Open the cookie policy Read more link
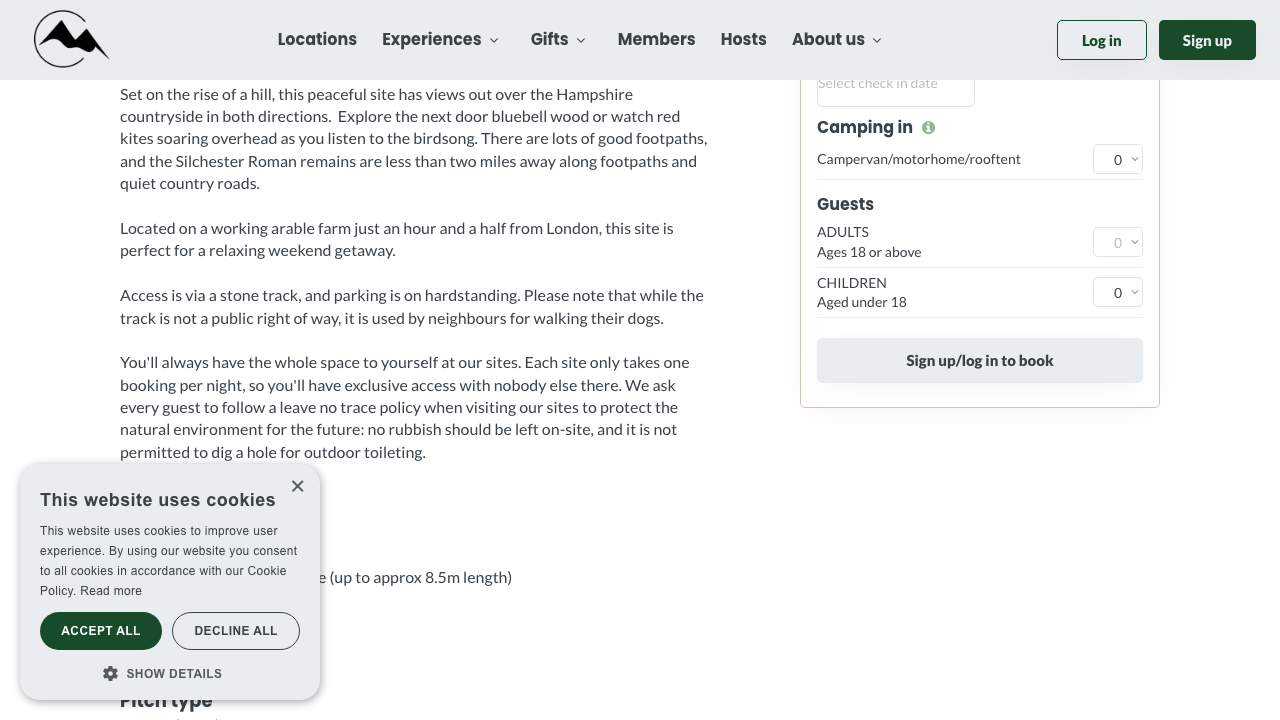1280x720 pixels. 111,591
